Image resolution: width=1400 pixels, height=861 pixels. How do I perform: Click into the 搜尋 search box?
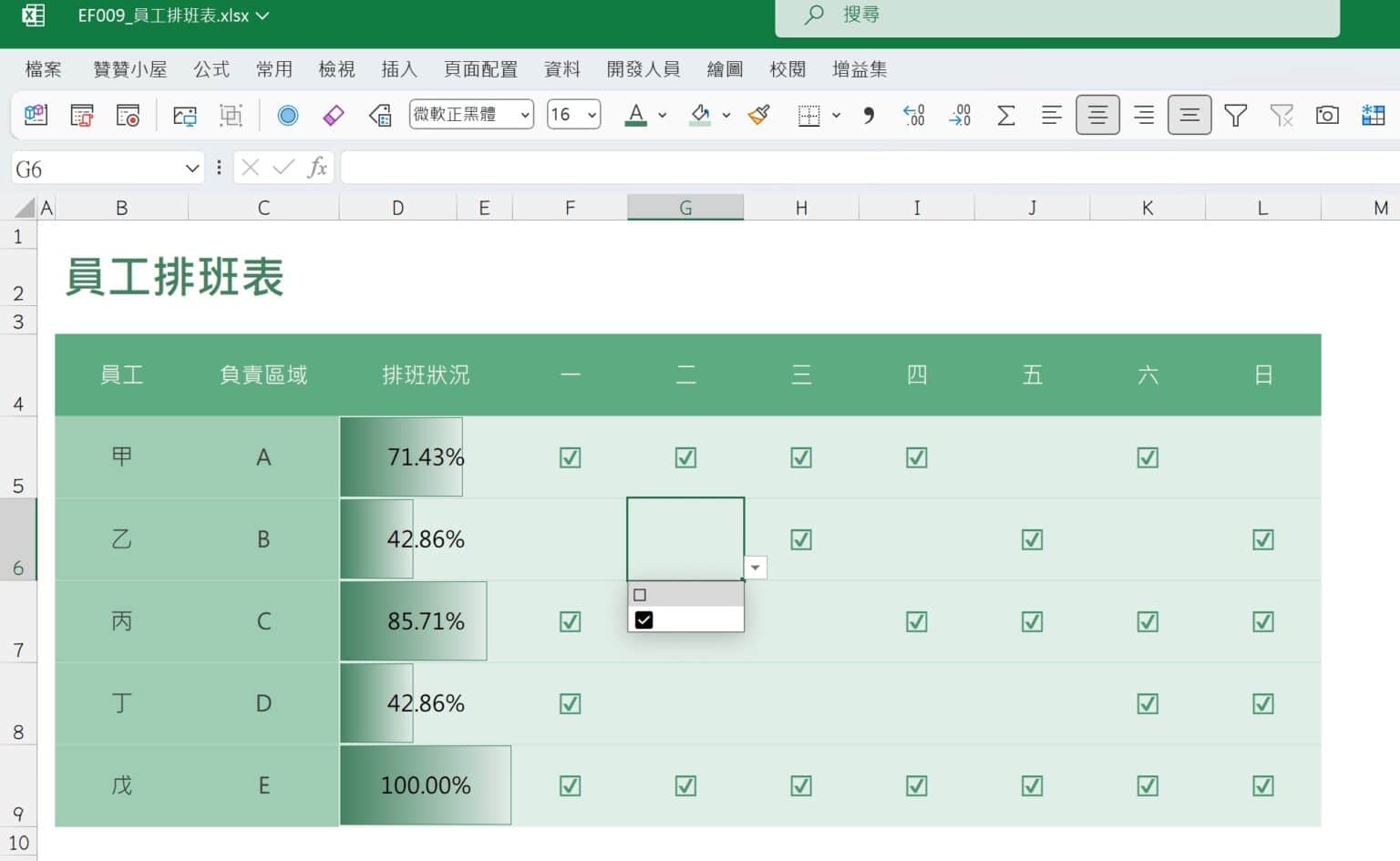(x=1057, y=15)
